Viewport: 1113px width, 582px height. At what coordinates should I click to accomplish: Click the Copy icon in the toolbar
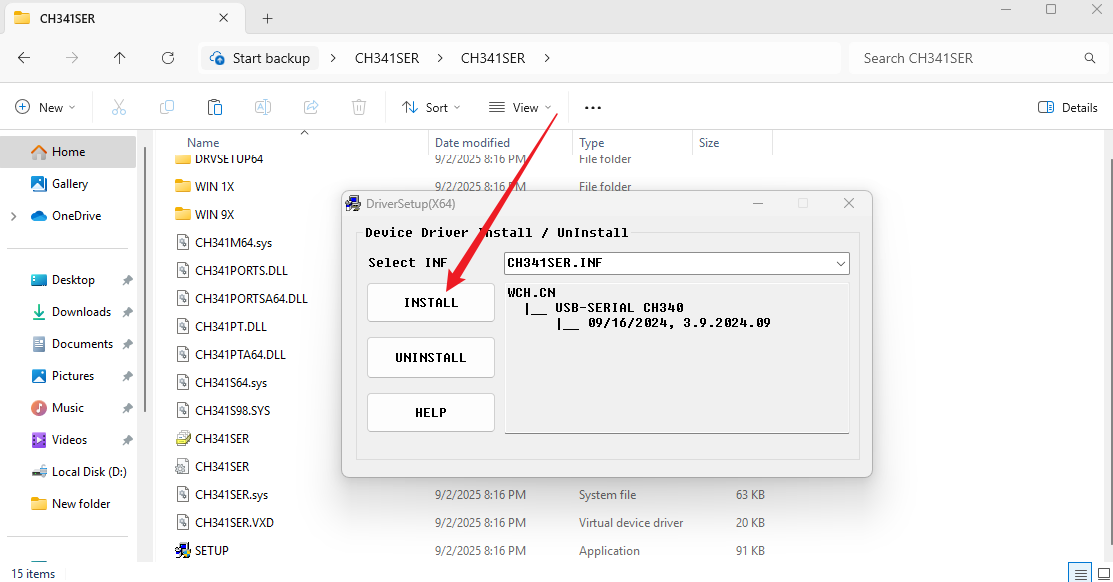(x=167, y=107)
